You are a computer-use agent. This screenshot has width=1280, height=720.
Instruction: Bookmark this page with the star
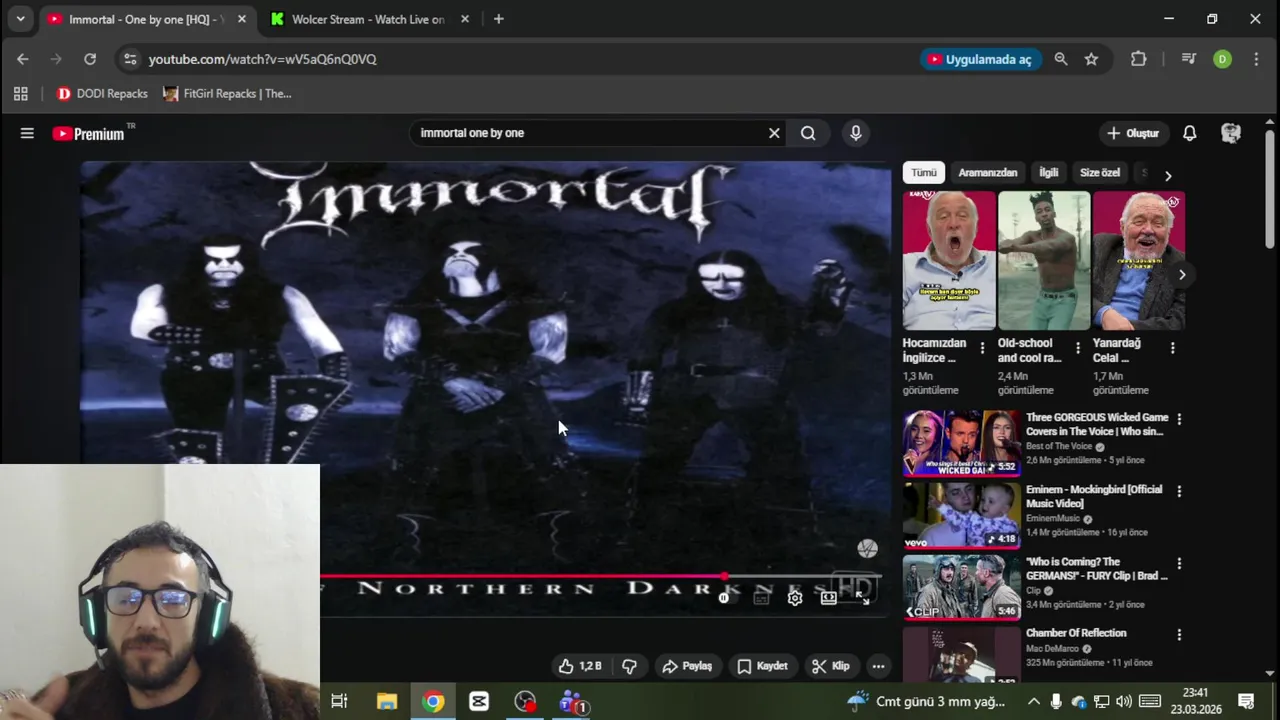1091,59
